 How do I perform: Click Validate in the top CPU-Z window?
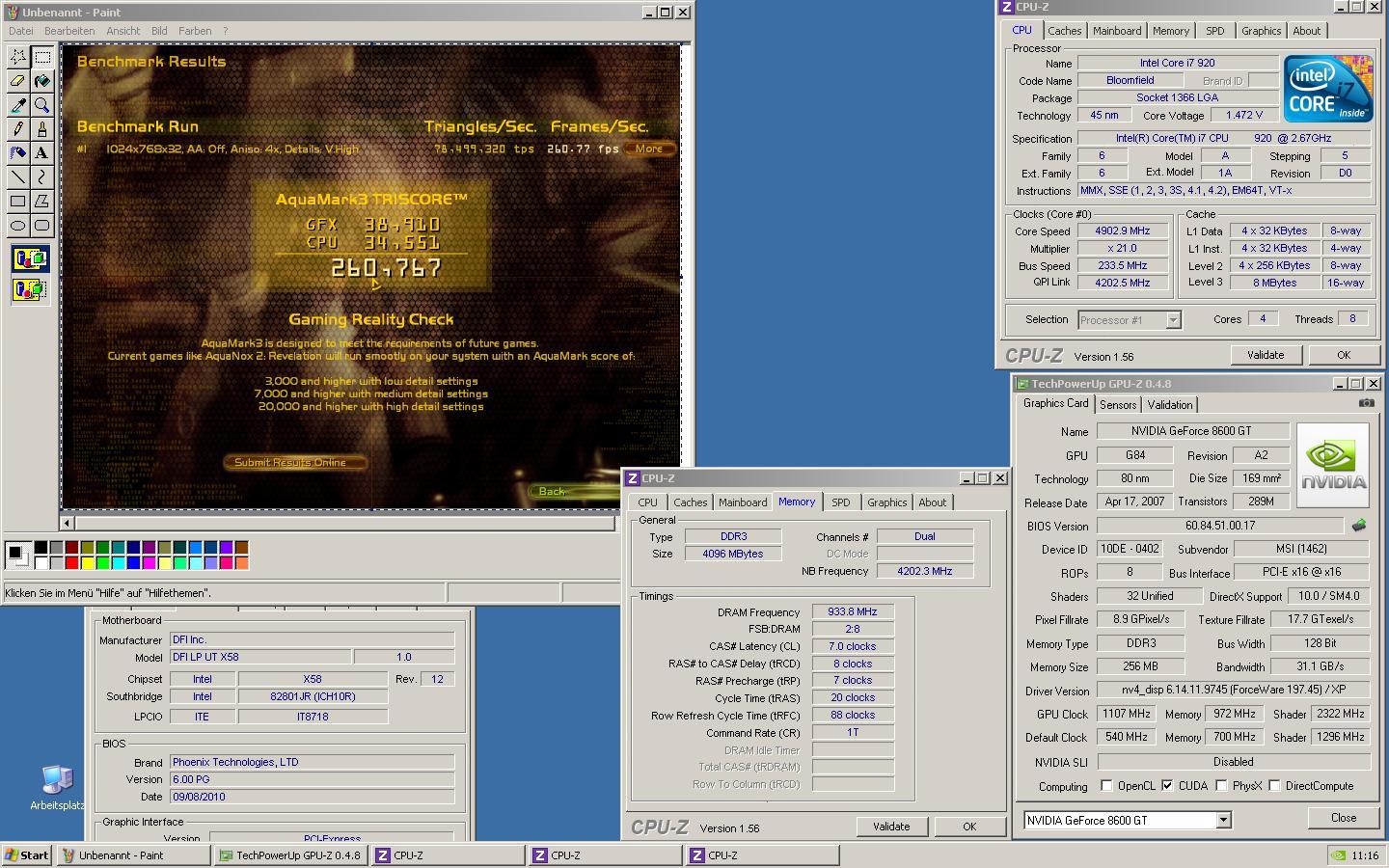[x=1266, y=355]
